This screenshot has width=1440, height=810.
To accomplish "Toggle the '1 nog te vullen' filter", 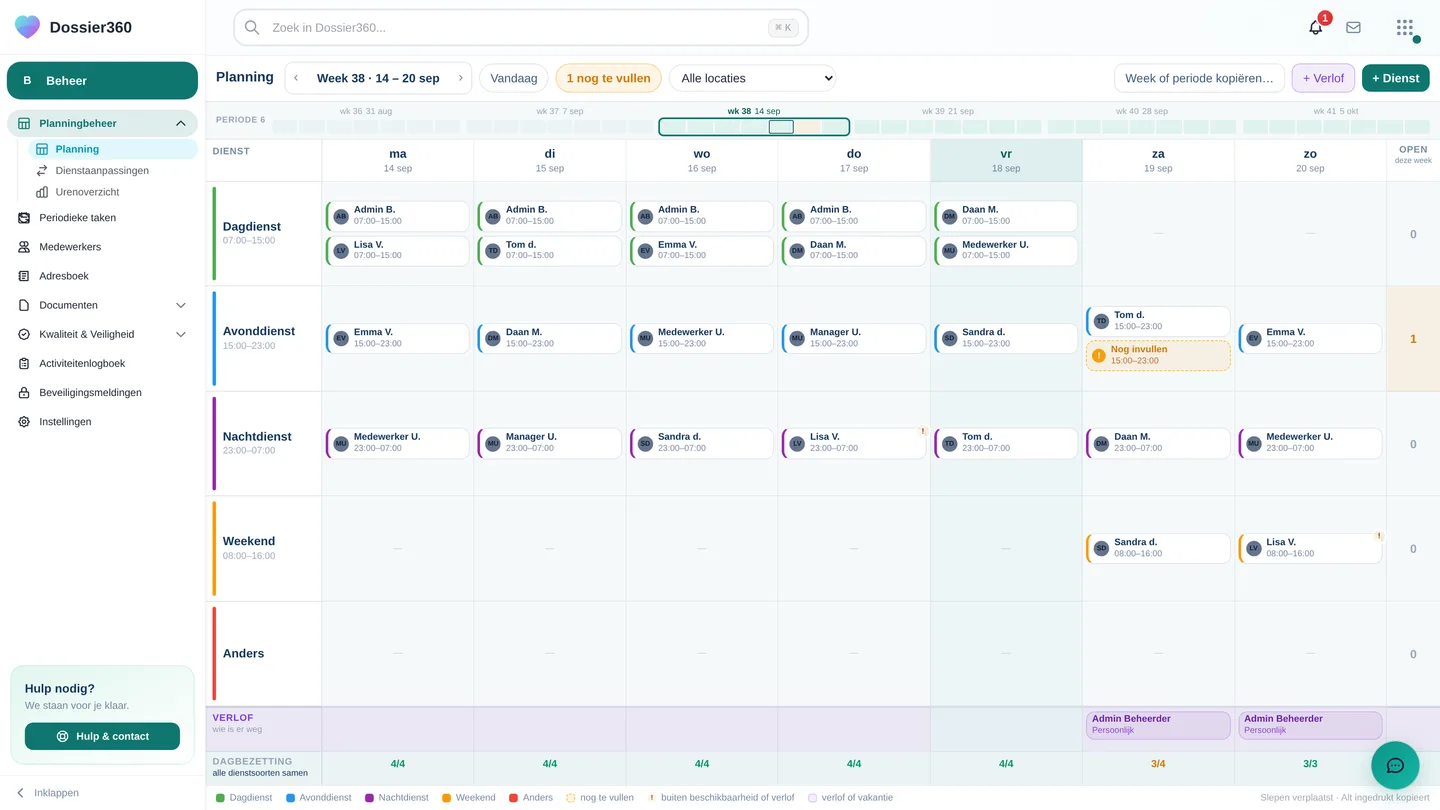I will (x=608, y=78).
